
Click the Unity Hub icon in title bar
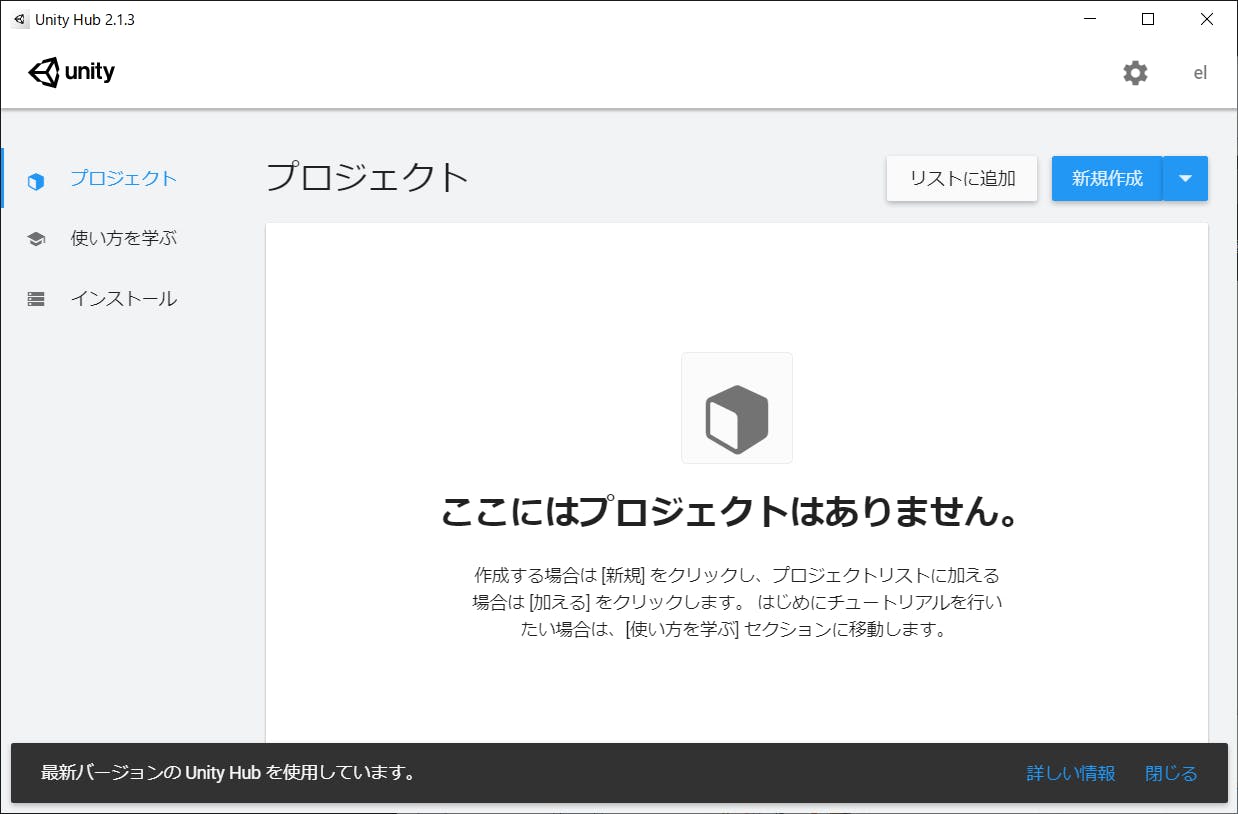click(20, 19)
